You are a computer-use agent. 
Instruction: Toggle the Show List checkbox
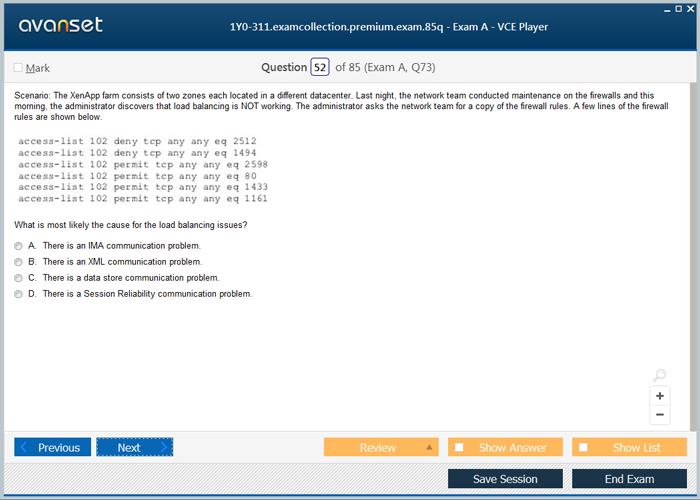(583, 447)
